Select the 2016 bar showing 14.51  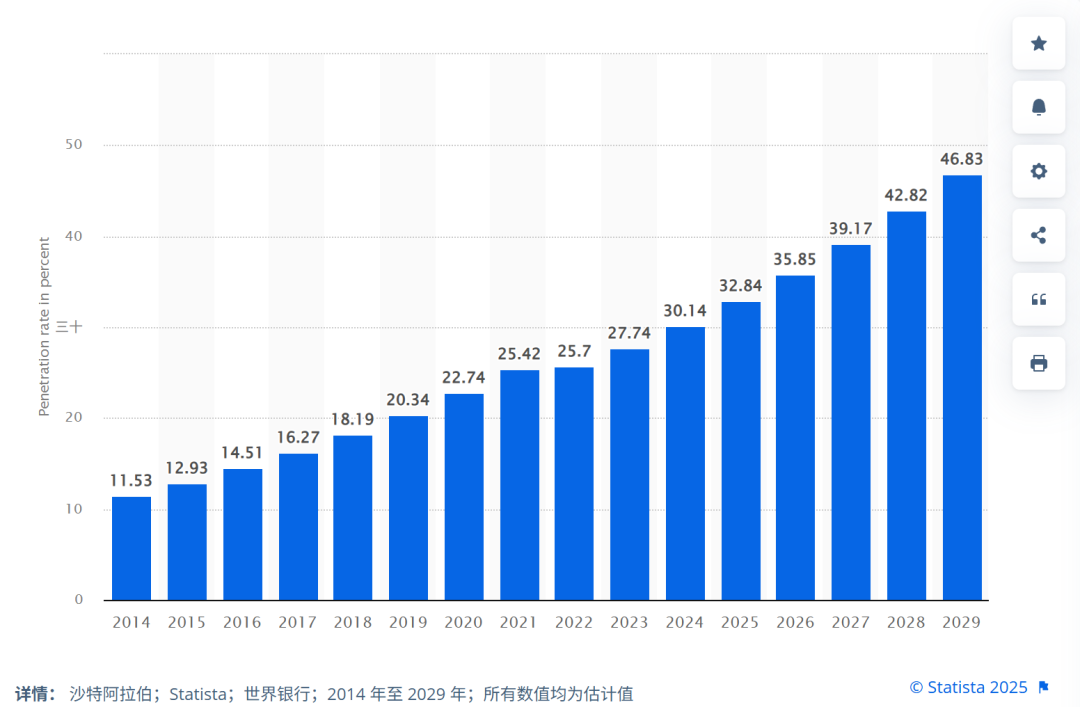(242, 534)
